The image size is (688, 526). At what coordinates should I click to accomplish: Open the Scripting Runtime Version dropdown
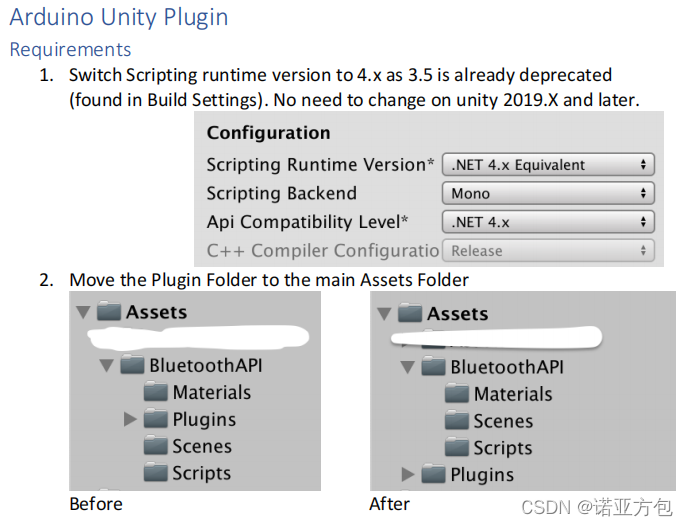pyautogui.click(x=548, y=165)
